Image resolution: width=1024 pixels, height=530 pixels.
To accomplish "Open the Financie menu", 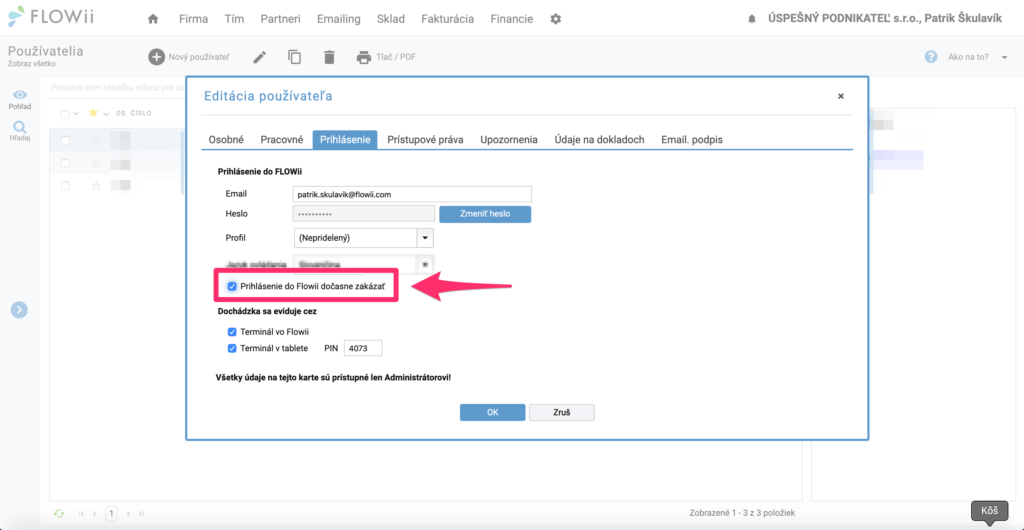I will [x=511, y=19].
